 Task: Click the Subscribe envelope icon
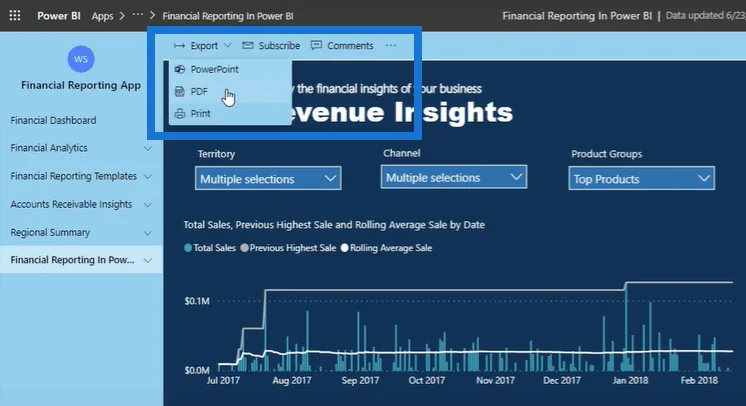tap(247, 45)
